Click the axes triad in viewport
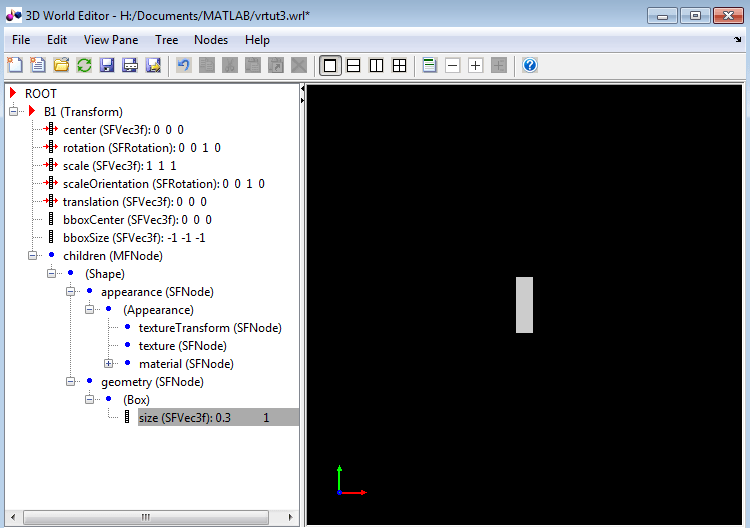The image size is (750, 528). point(352,481)
